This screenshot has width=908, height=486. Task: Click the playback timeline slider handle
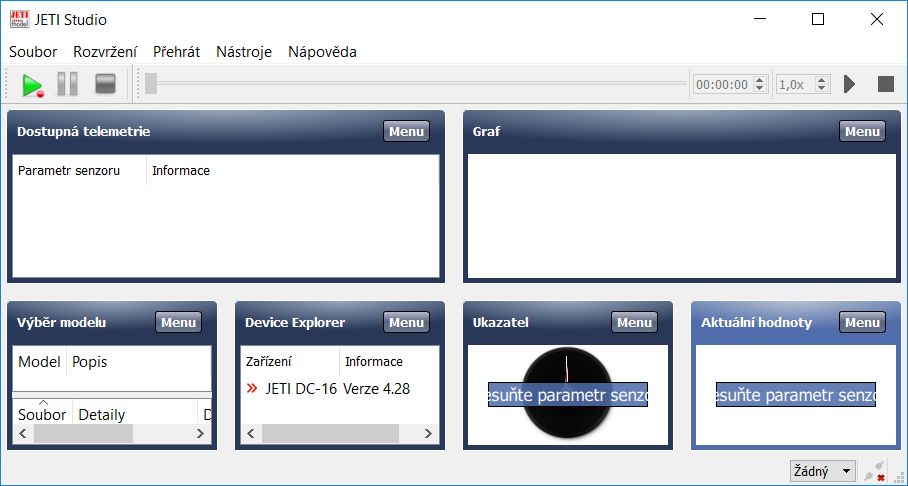pyautogui.click(x=151, y=84)
